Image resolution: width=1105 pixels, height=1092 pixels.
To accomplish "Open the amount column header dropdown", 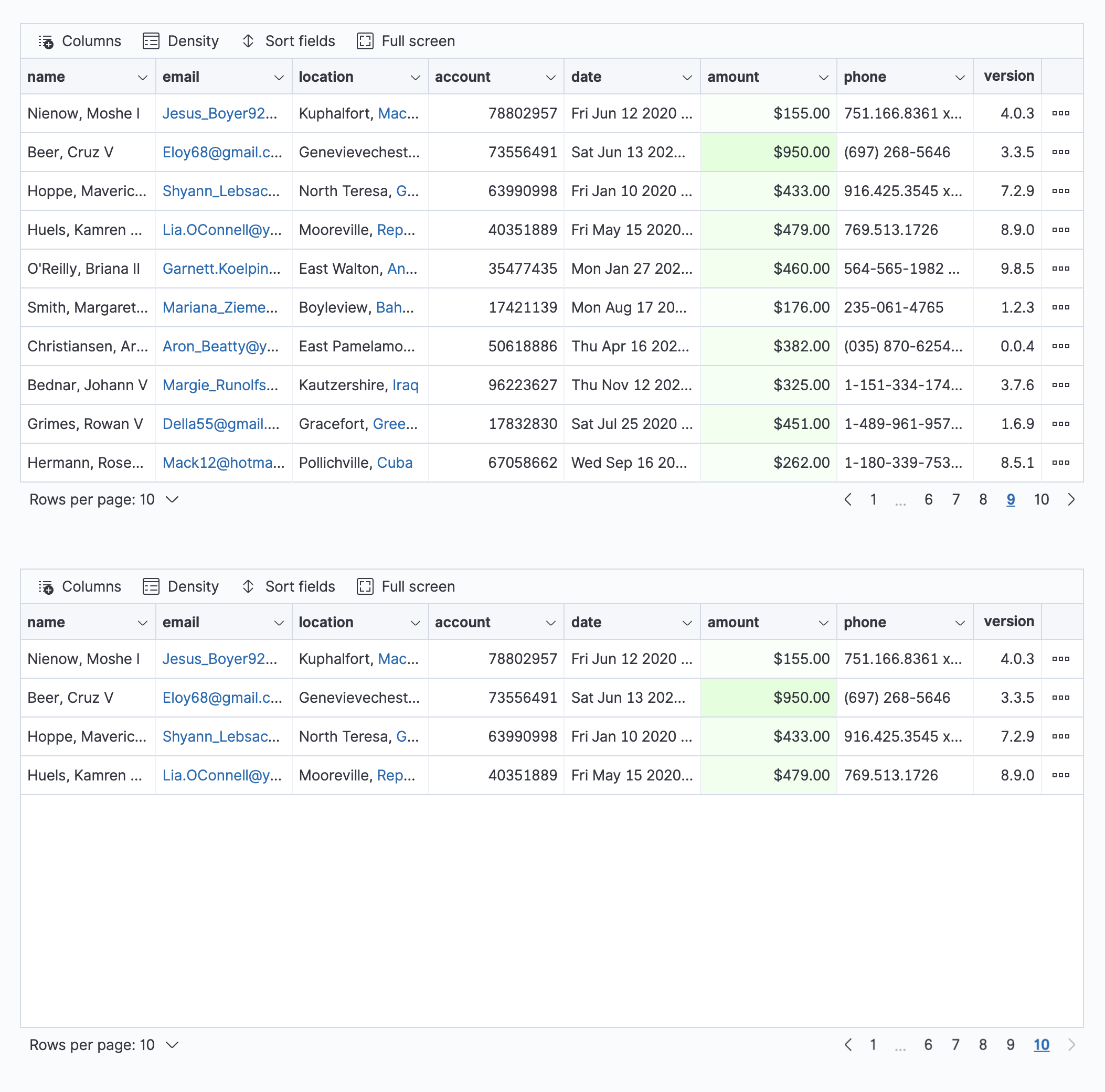I will [824, 77].
